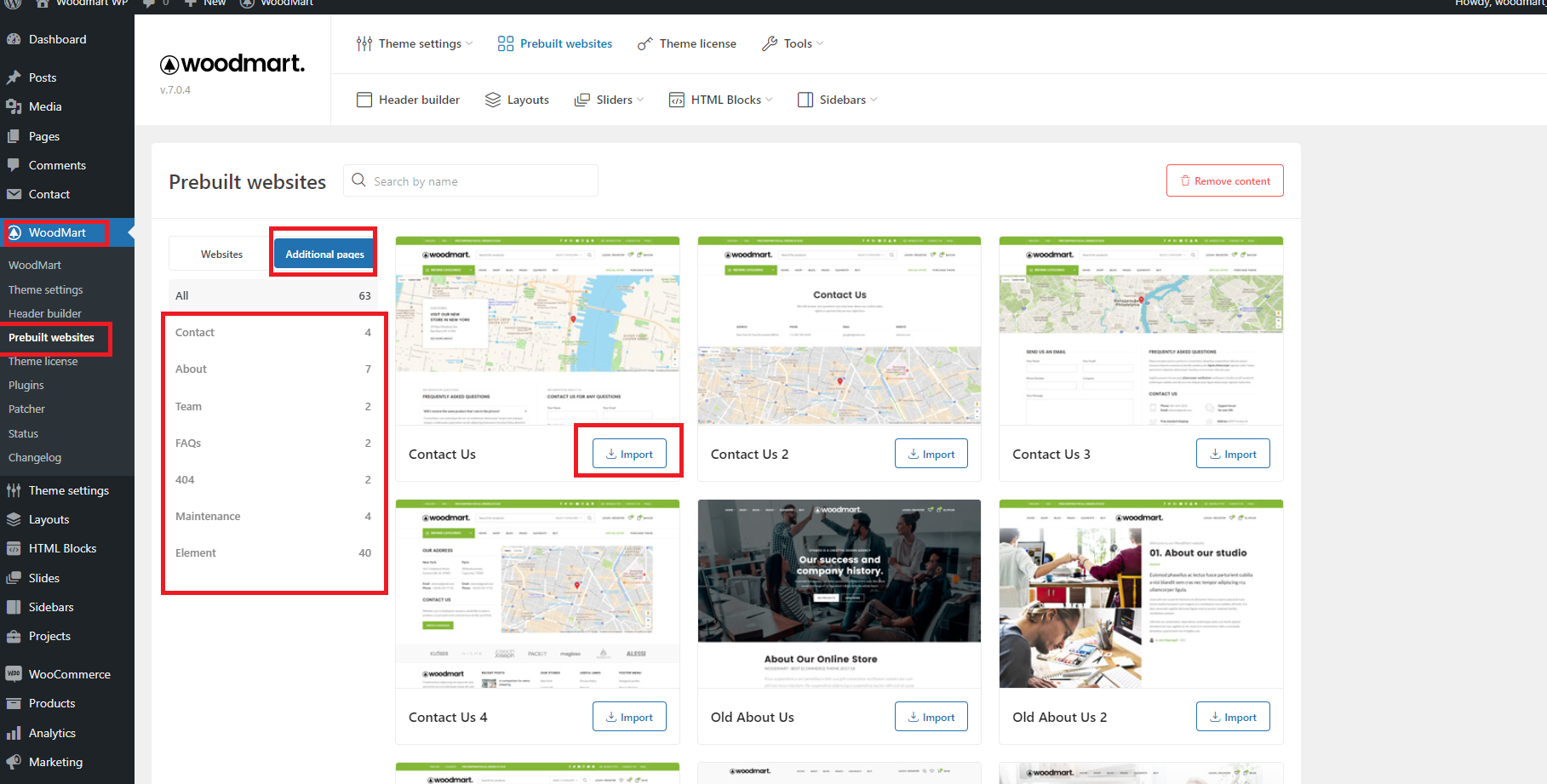Open the Contact Us page thumbnail preview
Screen dimensions: 1547x784
537,331
